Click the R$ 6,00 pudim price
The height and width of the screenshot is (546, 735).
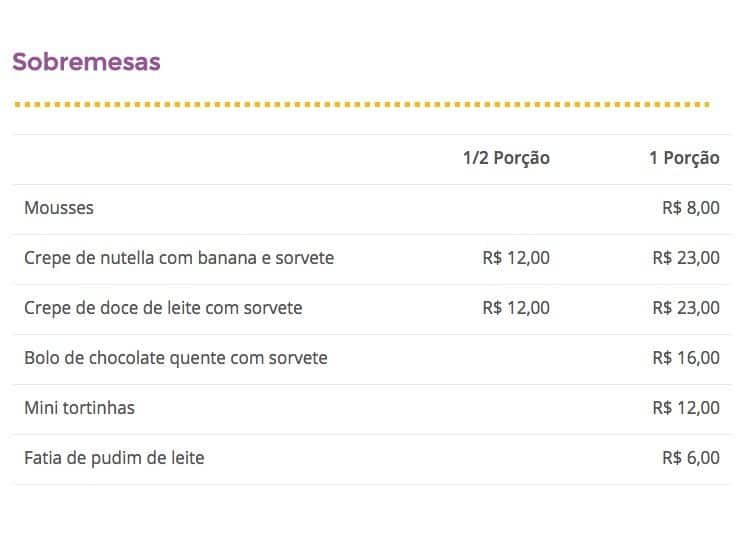tap(690, 458)
